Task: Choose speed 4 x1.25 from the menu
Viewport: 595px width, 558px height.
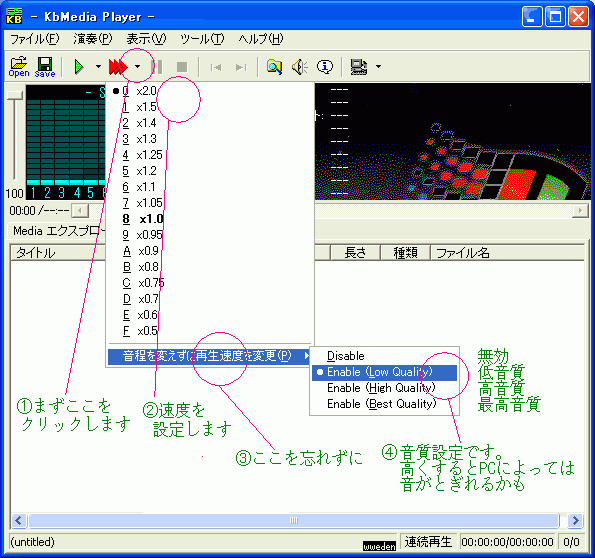Action: 210,155
